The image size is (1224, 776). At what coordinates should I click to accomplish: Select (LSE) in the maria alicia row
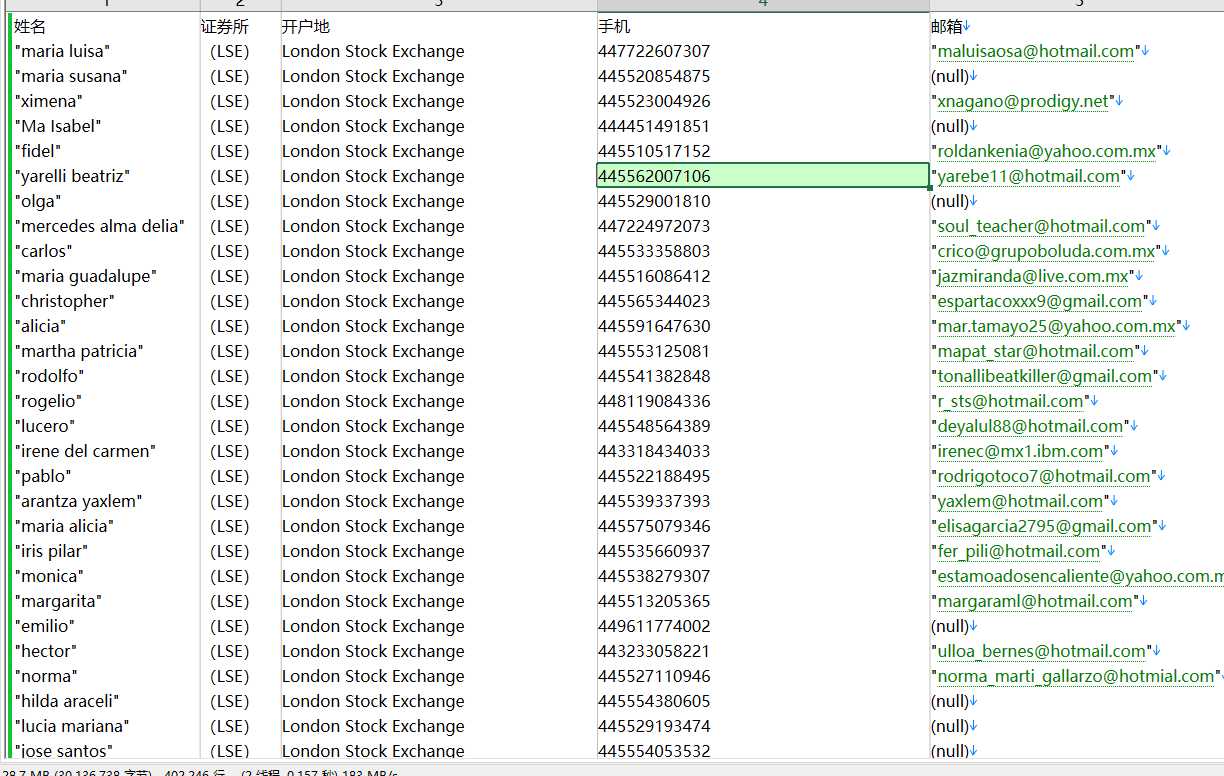click(x=229, y=526)
